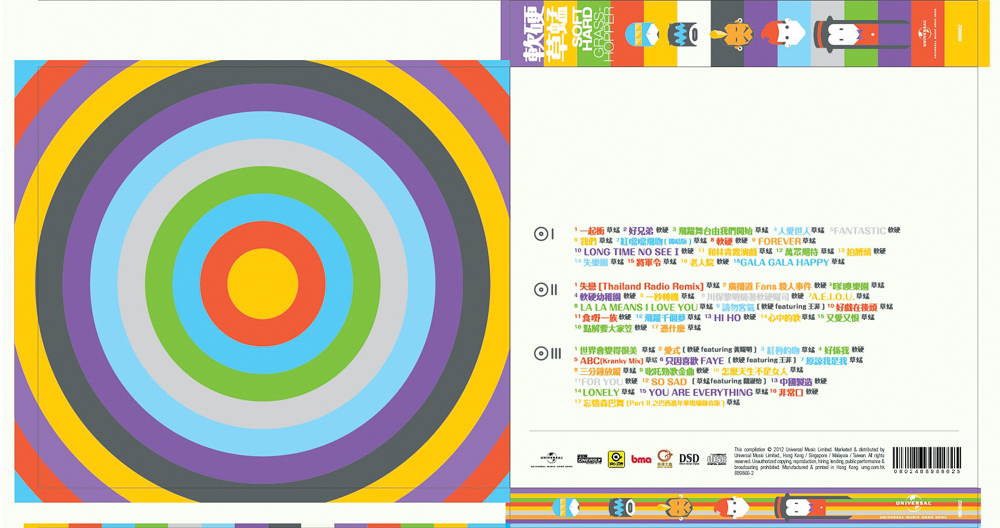The image size is (1000, 528).
Task: Click track 又愛又恨 on disc II
Action: coord(842,318)
